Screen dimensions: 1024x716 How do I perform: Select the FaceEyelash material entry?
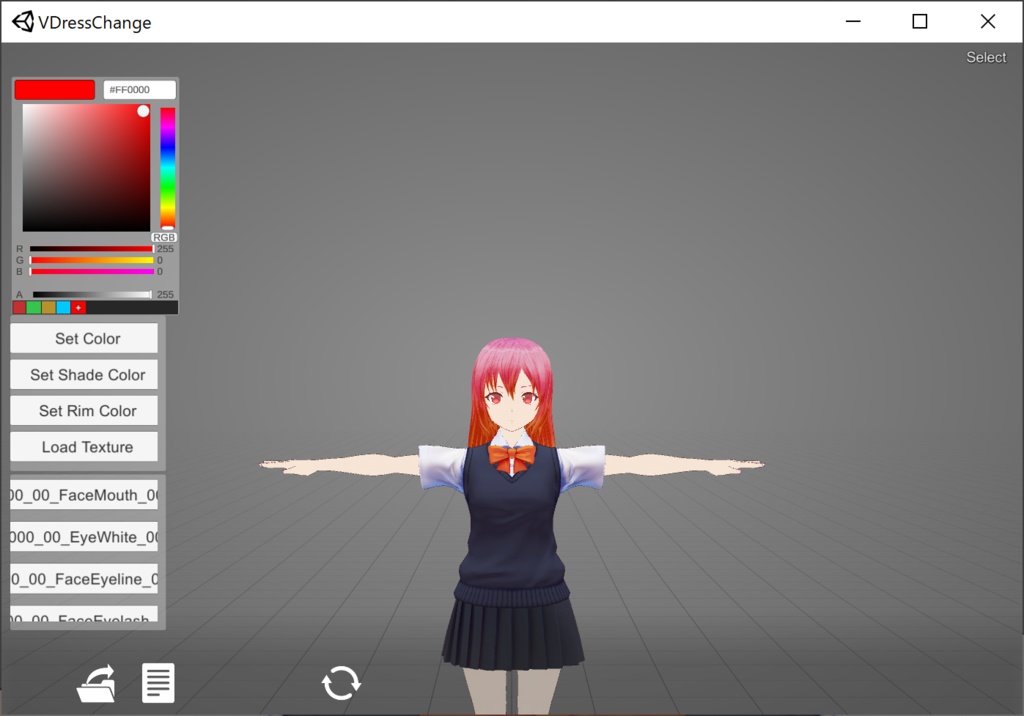(x=83, y=618)
